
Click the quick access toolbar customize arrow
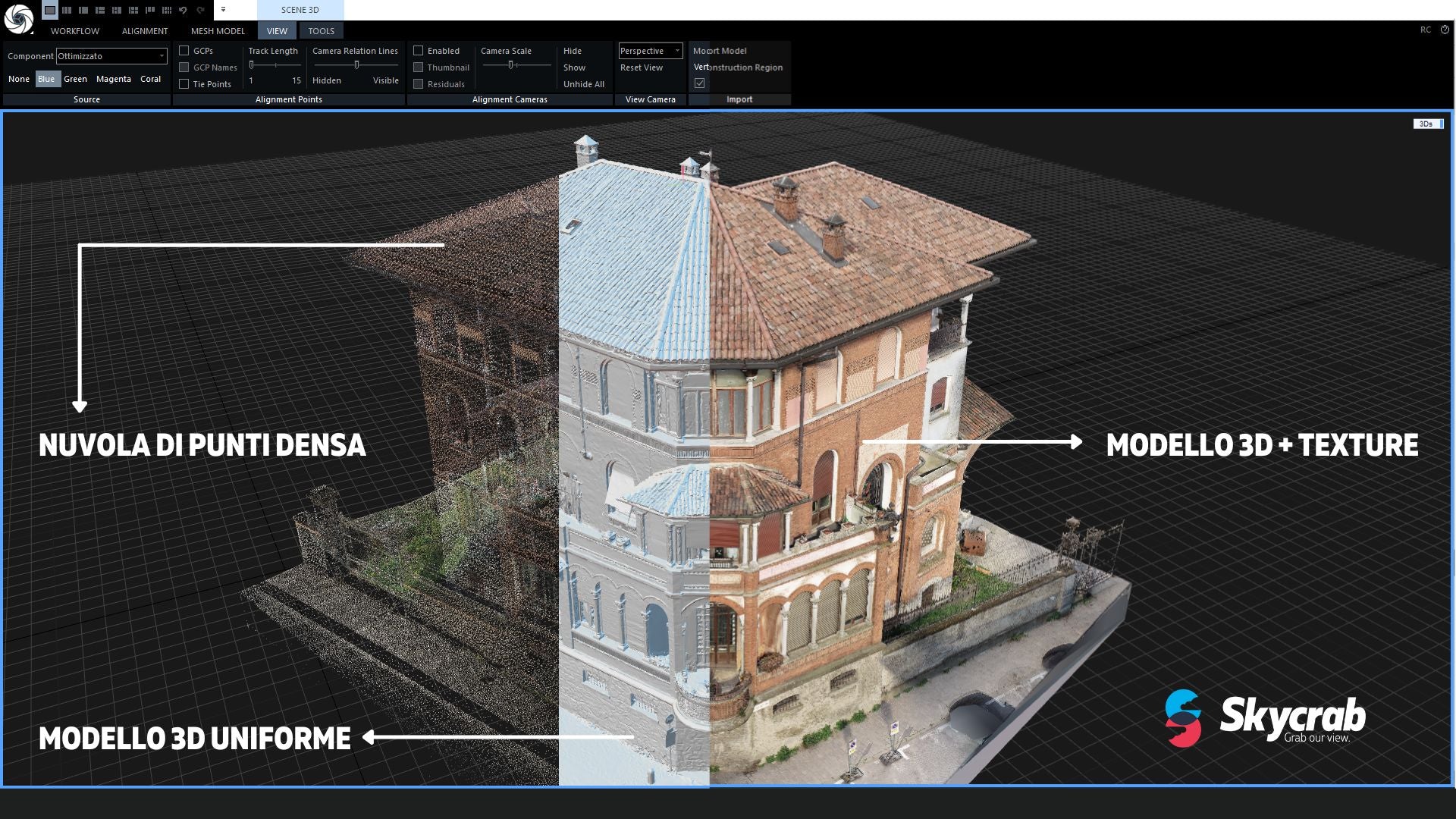click(x=223, y=10)
